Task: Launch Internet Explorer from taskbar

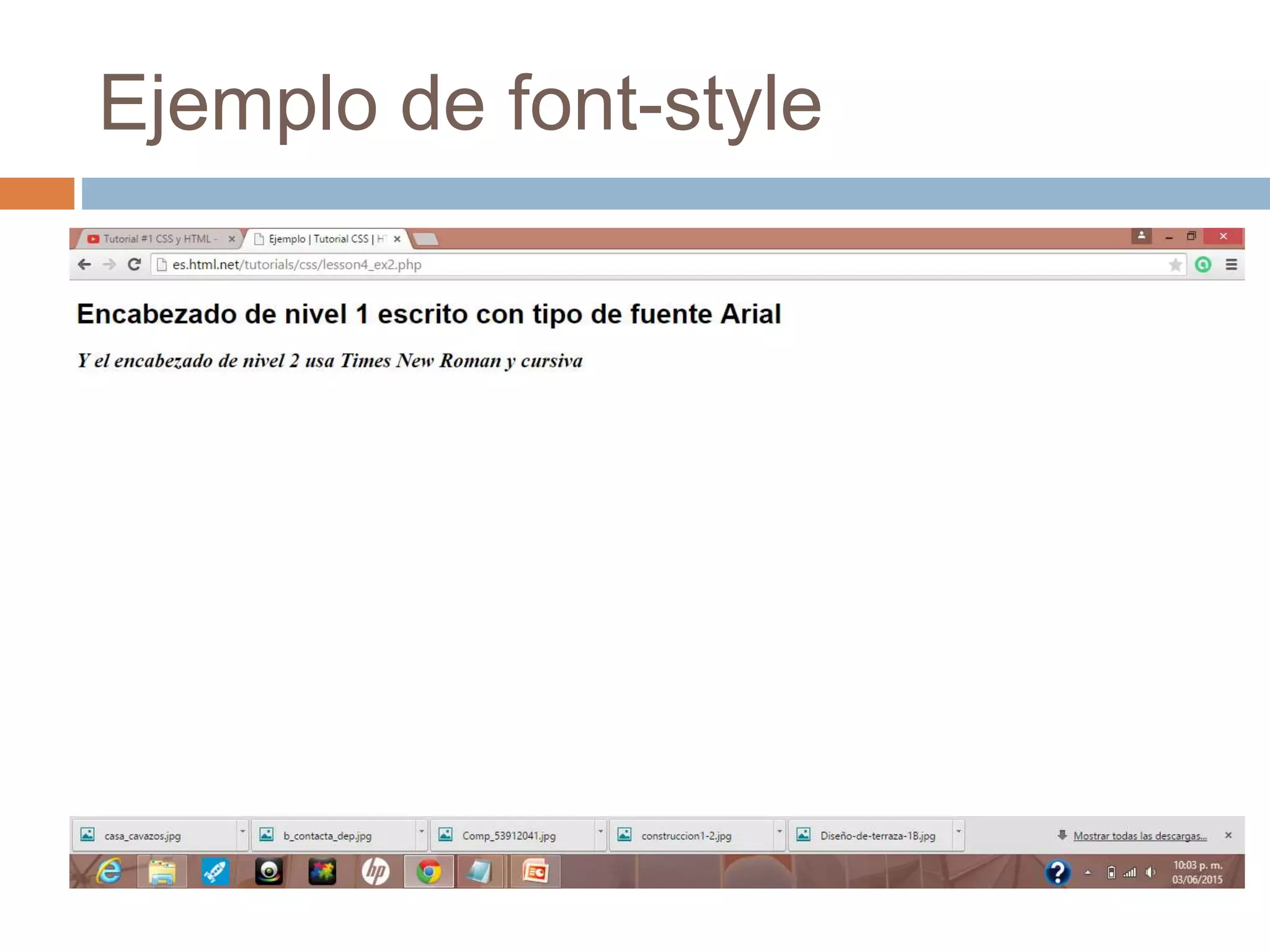Action: tap(109, 871)
